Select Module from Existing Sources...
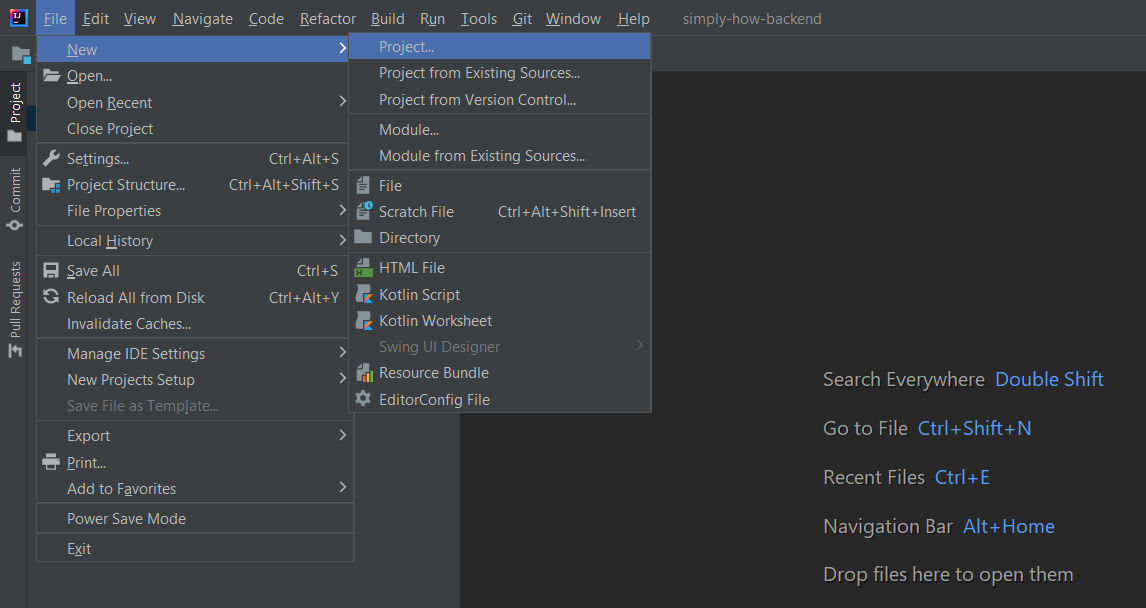The height and width of the screenshot is (608, 1146). coord(500,156)
